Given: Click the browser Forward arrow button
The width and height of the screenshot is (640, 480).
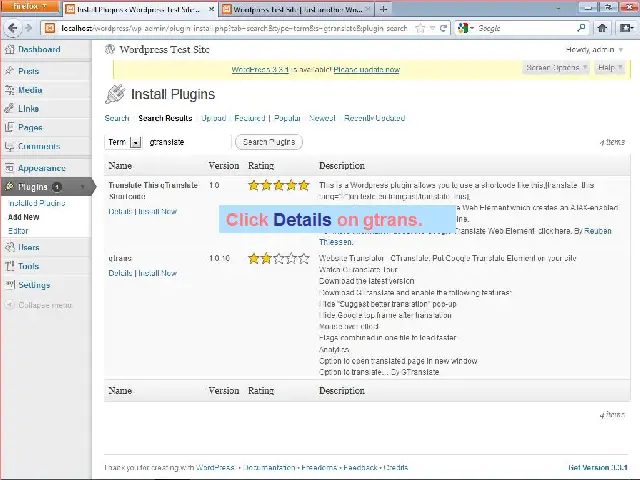Looking at the screenshot, I should (x=28, y=28).
